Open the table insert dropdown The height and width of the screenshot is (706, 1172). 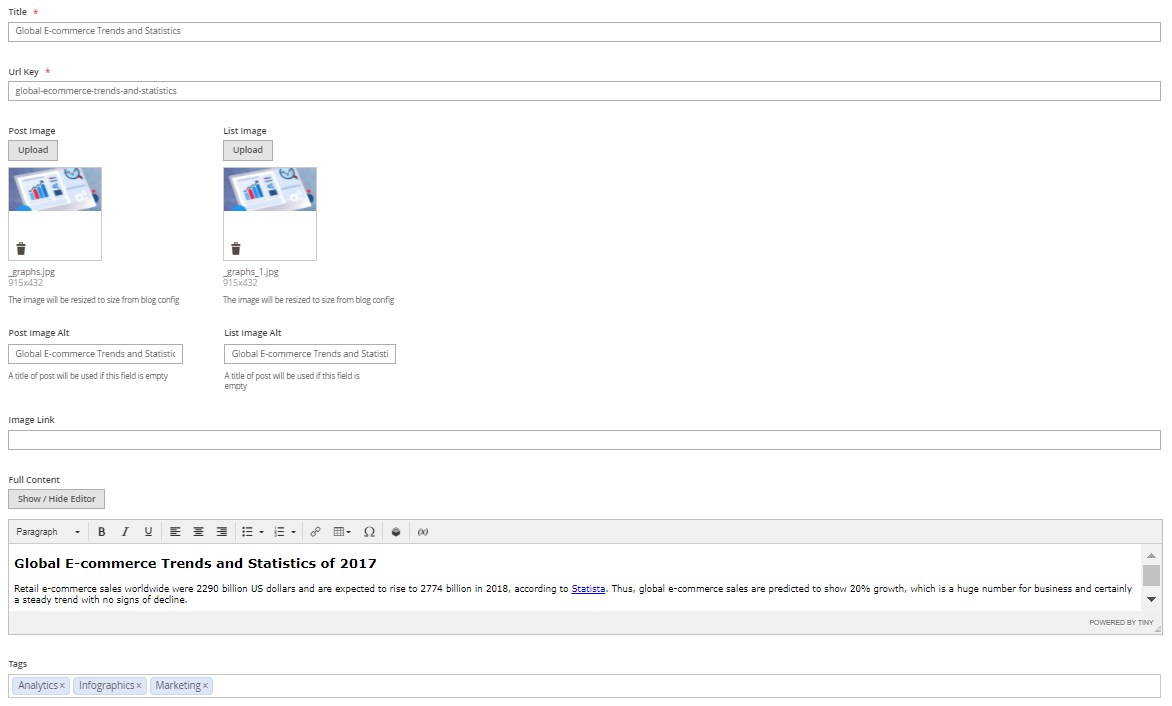click(342, 532)
